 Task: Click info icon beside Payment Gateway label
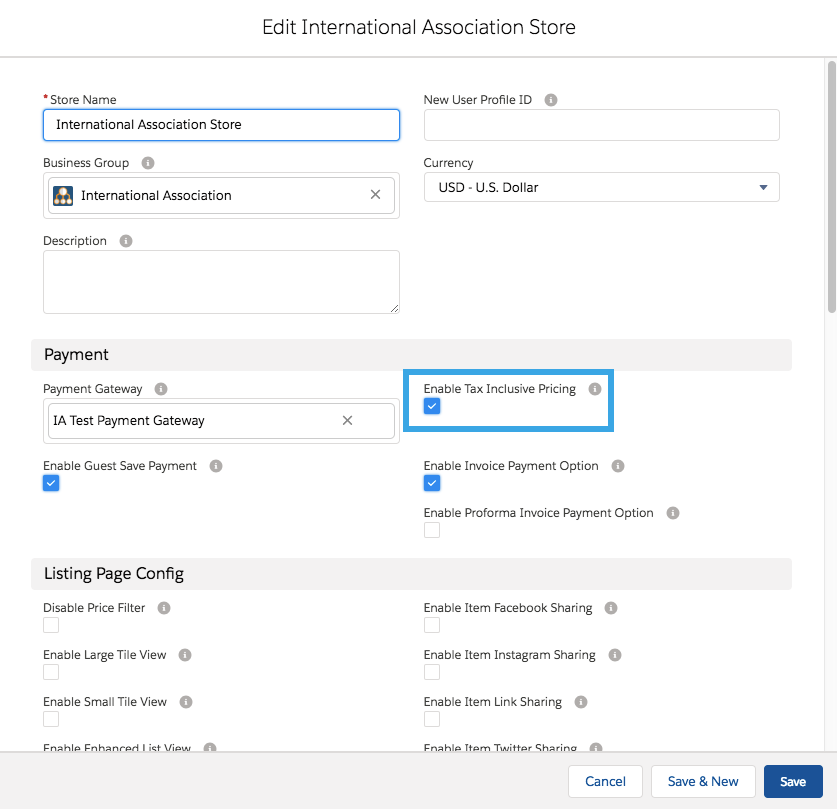pyautogui.click(x=161, y=389)
